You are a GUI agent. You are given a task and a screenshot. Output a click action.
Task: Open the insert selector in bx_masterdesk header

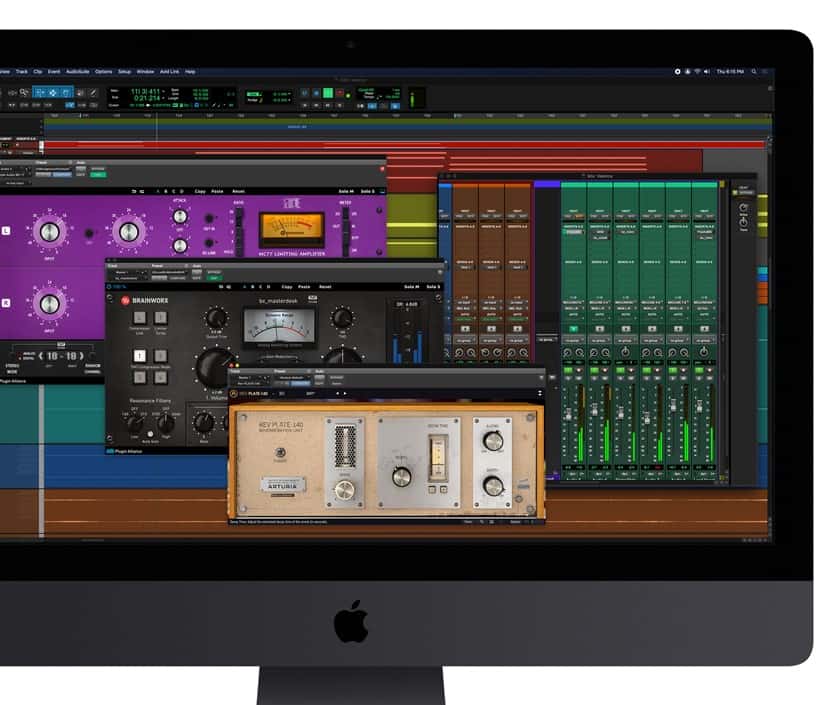(126, 278)
